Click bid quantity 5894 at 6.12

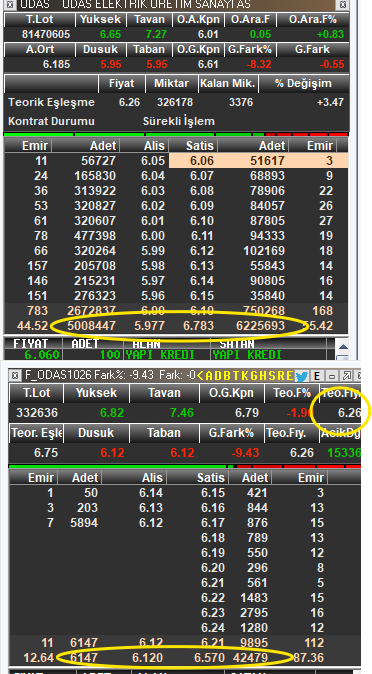[84, 523]
